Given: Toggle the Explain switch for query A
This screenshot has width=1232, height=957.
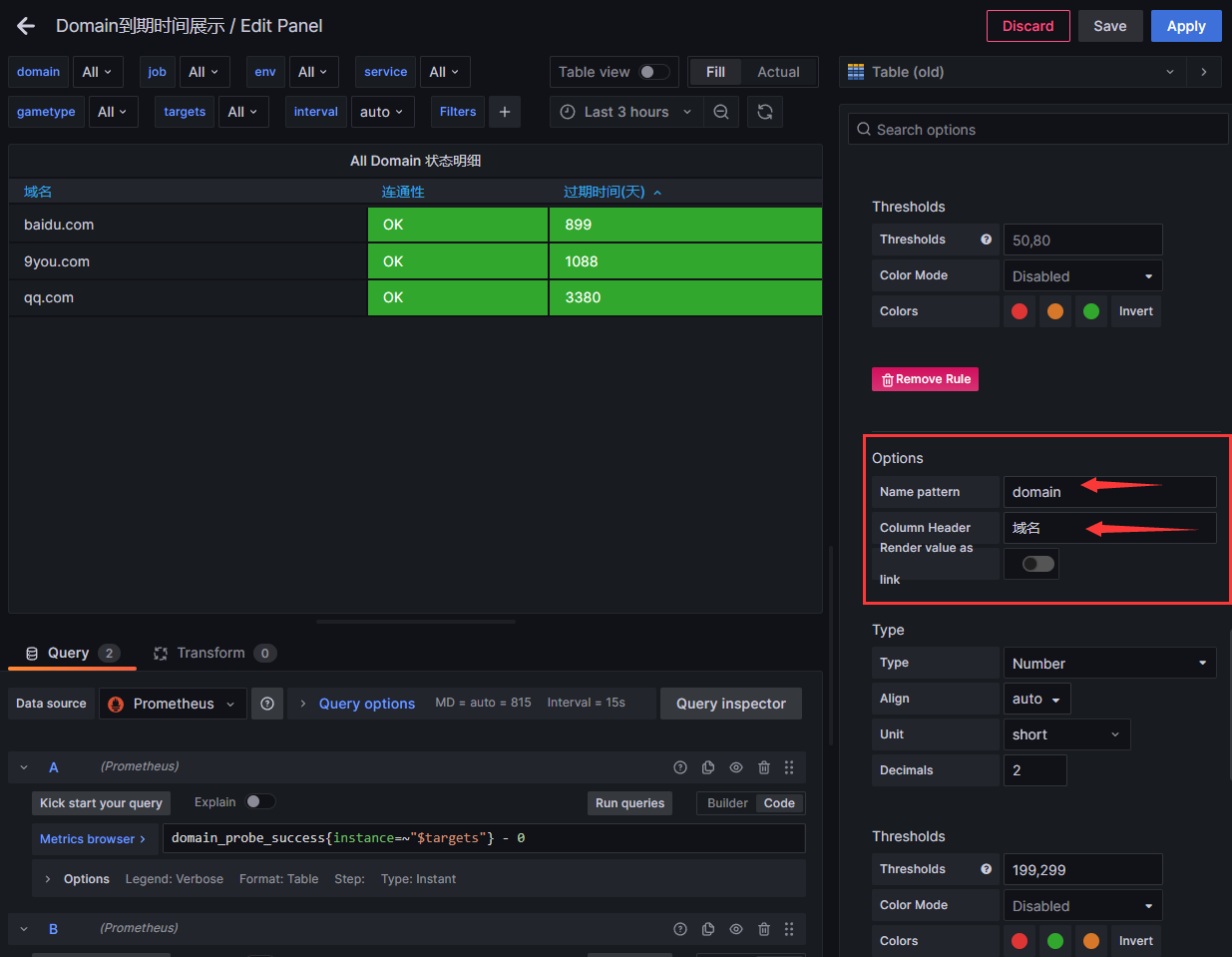Looking at the screenshot, I should pyautogui.click(x=259, y=802).
